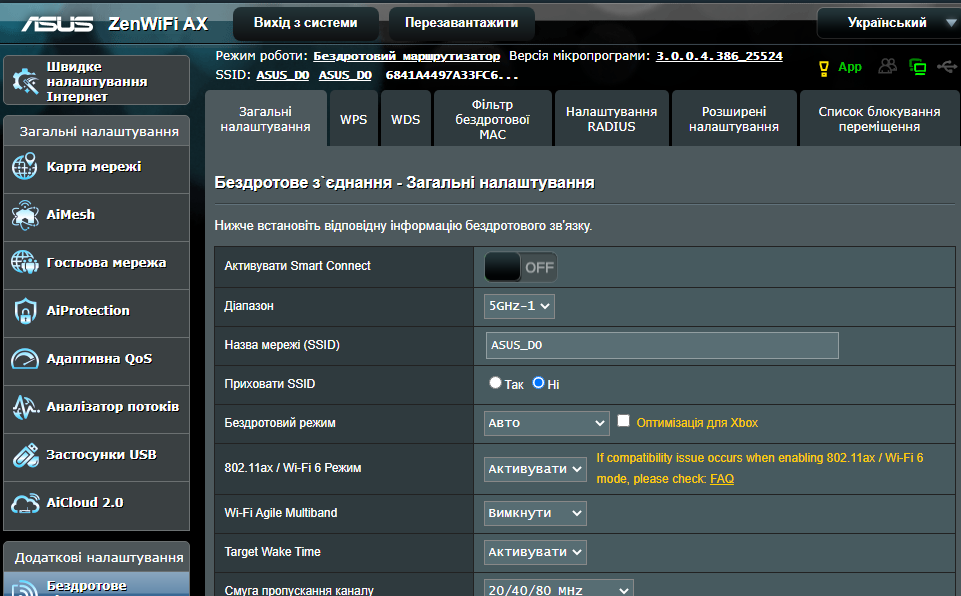Click the AiCloud 2.0 cloud icon
This screenshot has width=961, height=596.
[25, 503]
